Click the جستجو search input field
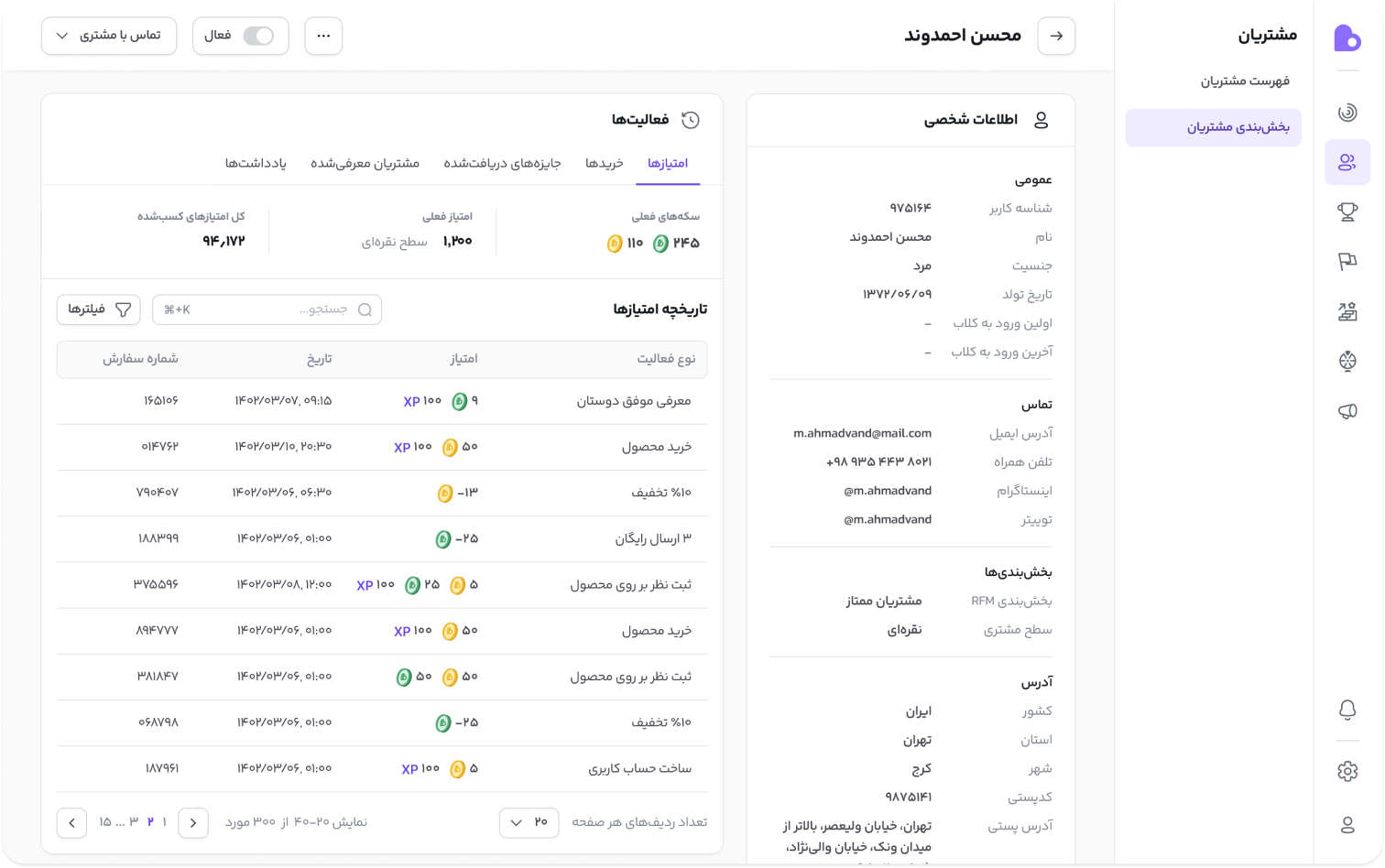 [x=267, y=309]
